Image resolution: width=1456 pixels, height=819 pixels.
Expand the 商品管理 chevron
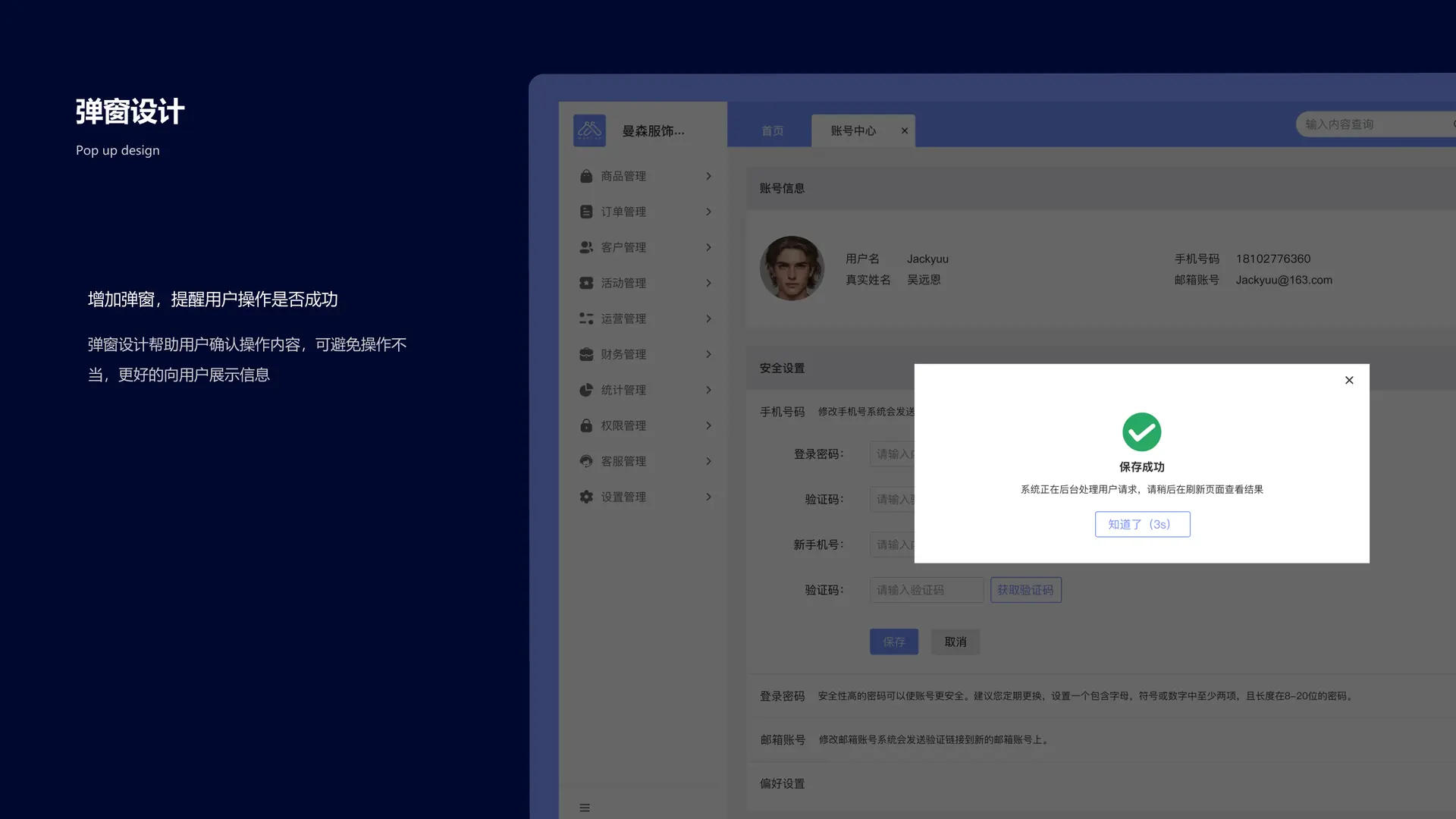coord(709,176)
